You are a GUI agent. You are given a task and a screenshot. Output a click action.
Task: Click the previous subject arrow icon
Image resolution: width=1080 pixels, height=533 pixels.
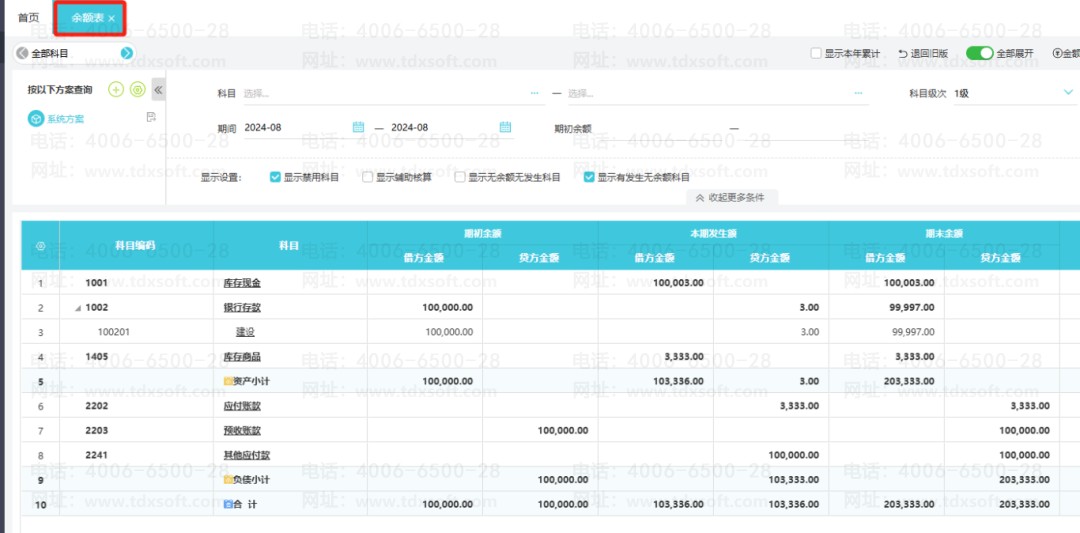22,53
